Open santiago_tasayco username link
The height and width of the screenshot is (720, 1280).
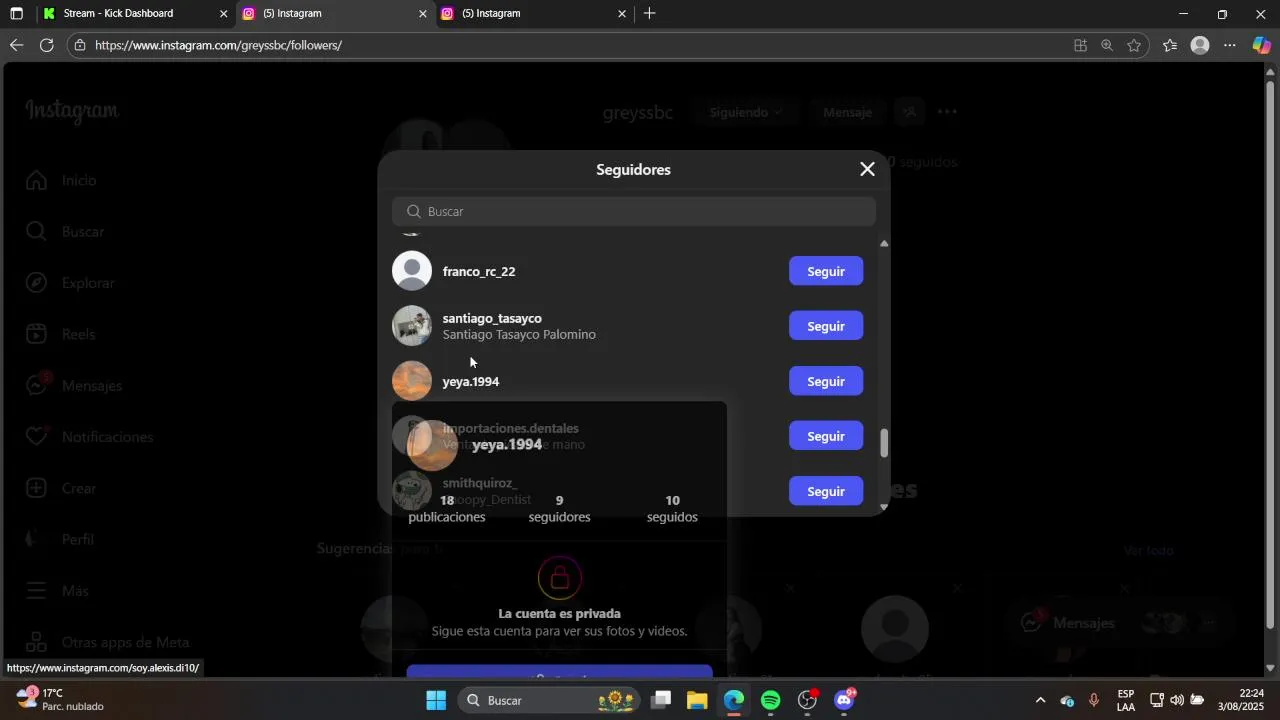point(492,318)
